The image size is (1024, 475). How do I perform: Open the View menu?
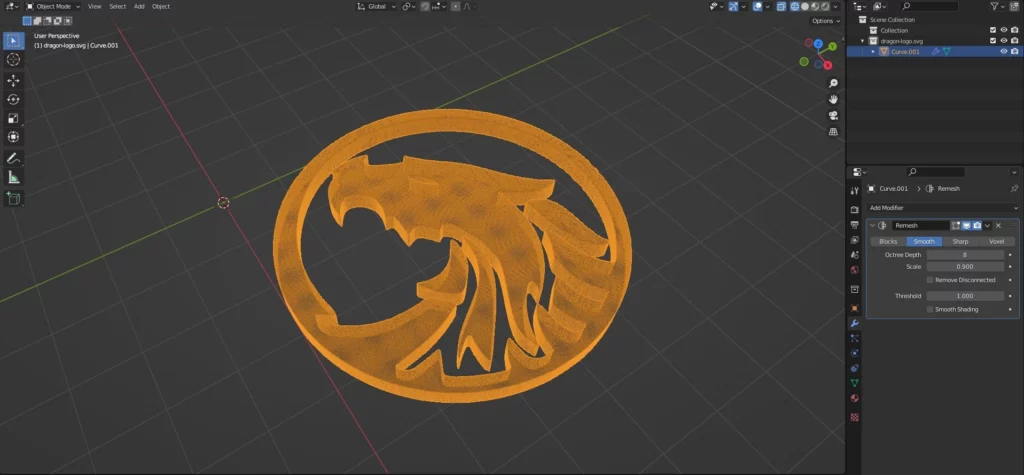[x=95, y=7]
